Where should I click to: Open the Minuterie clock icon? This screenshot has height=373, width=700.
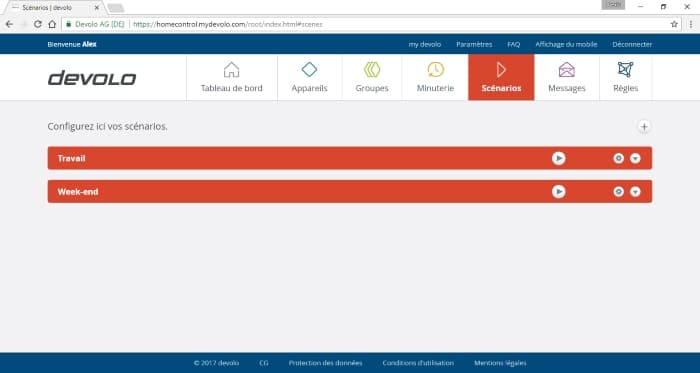pyautogui.click(x=435, y=70)
